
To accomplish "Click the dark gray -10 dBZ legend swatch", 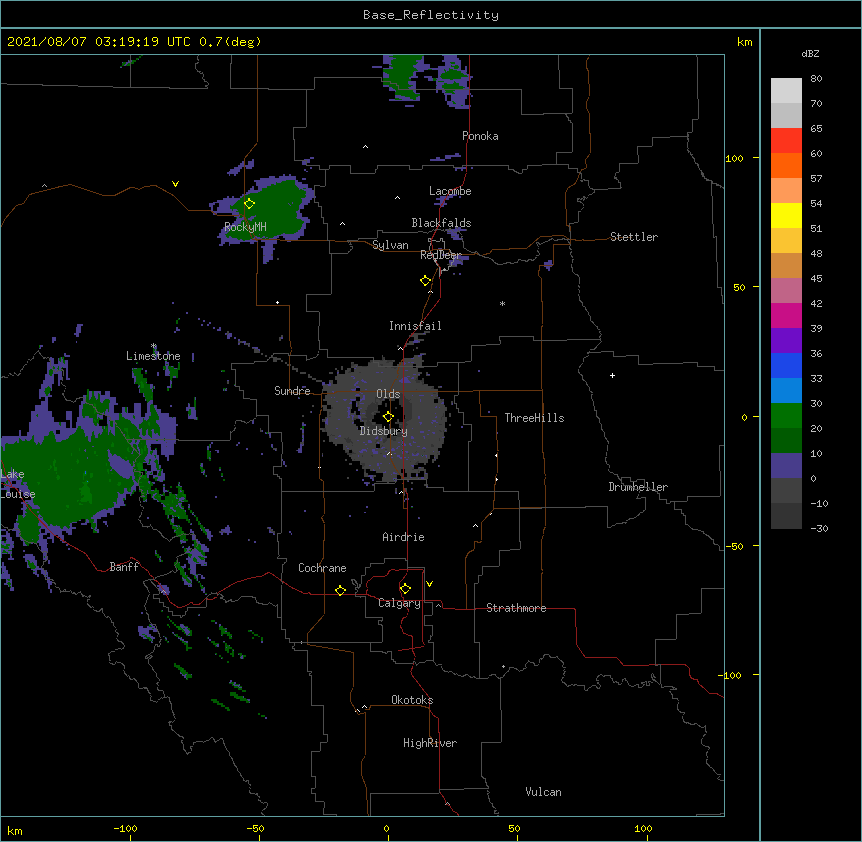I will click(x=786, y=516).
